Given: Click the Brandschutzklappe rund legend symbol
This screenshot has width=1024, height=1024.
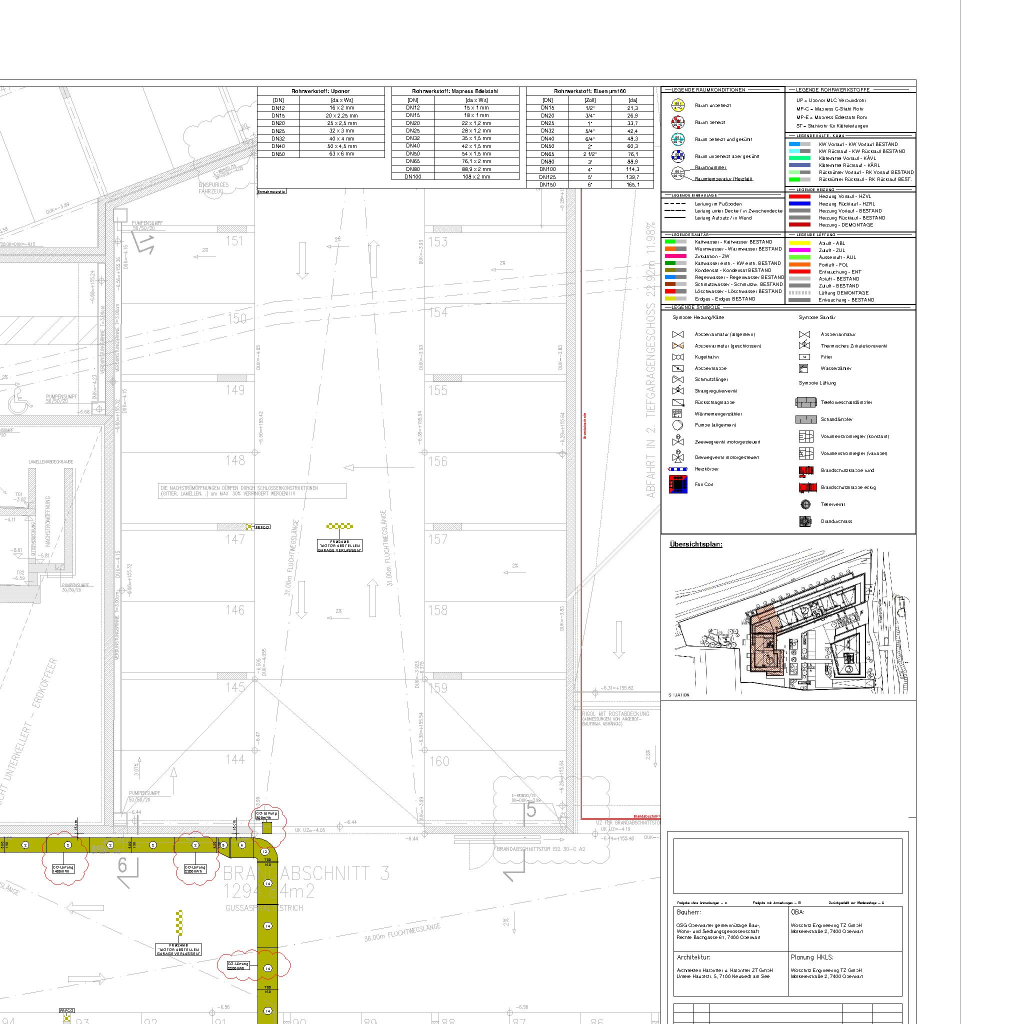Looking at the screenshot, I should (805, 470).
